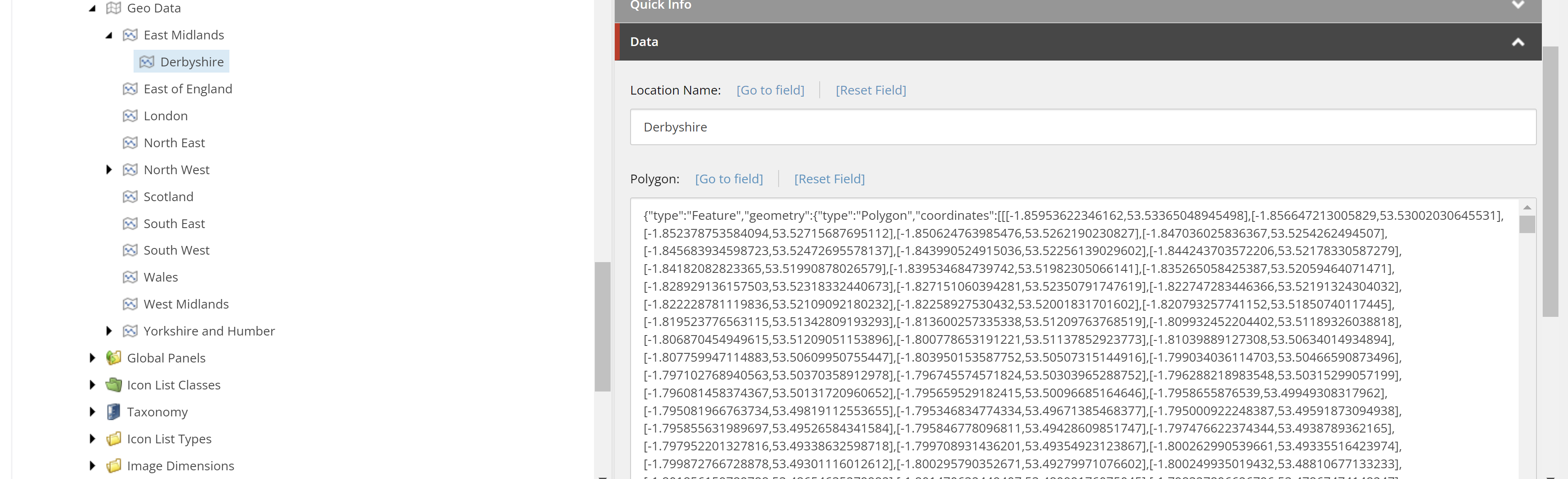Collapse the Geo Data tree node

pos(92,9)
